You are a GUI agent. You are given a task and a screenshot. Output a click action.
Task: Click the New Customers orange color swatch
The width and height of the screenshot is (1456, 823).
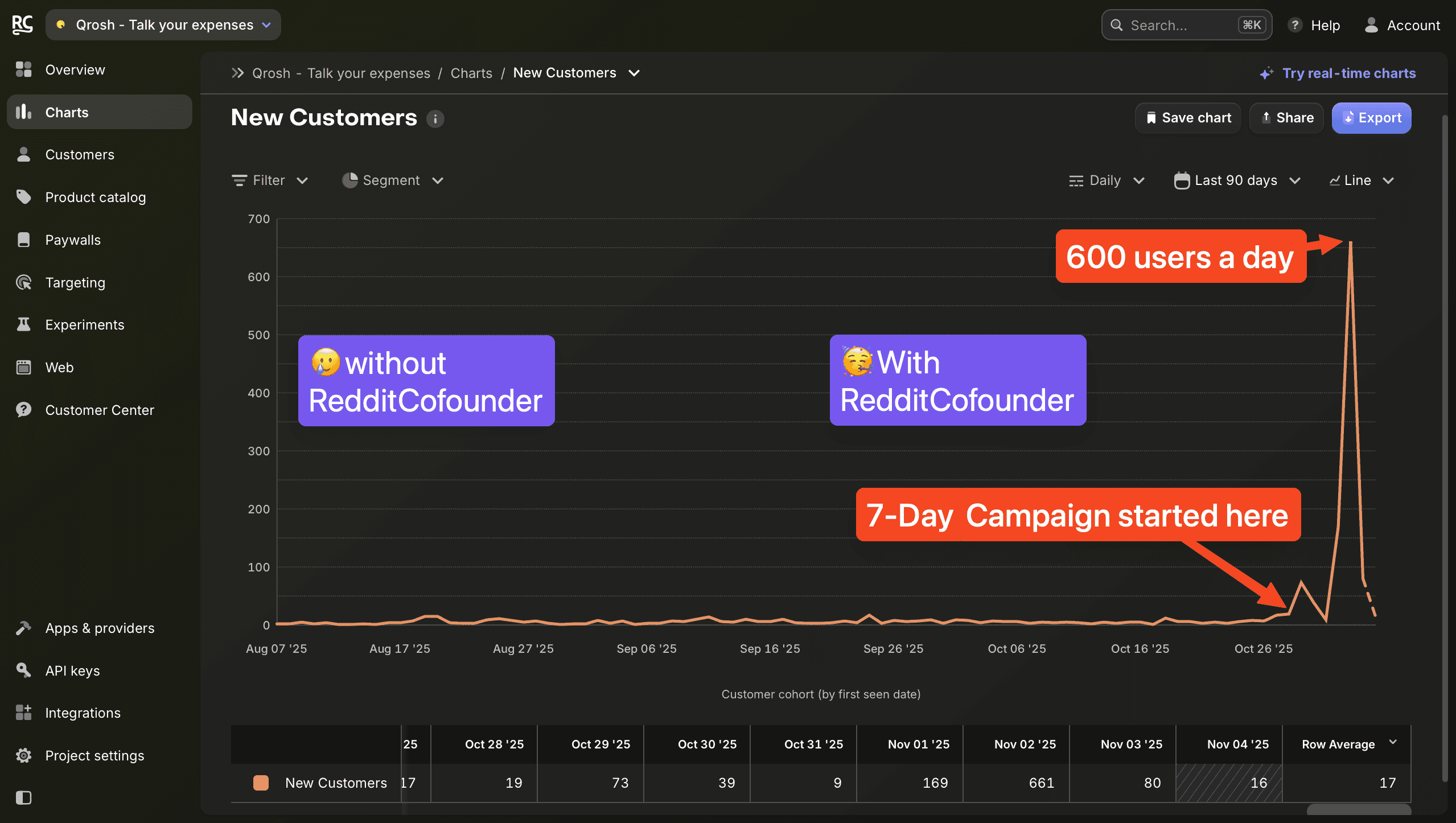point(261,783)
